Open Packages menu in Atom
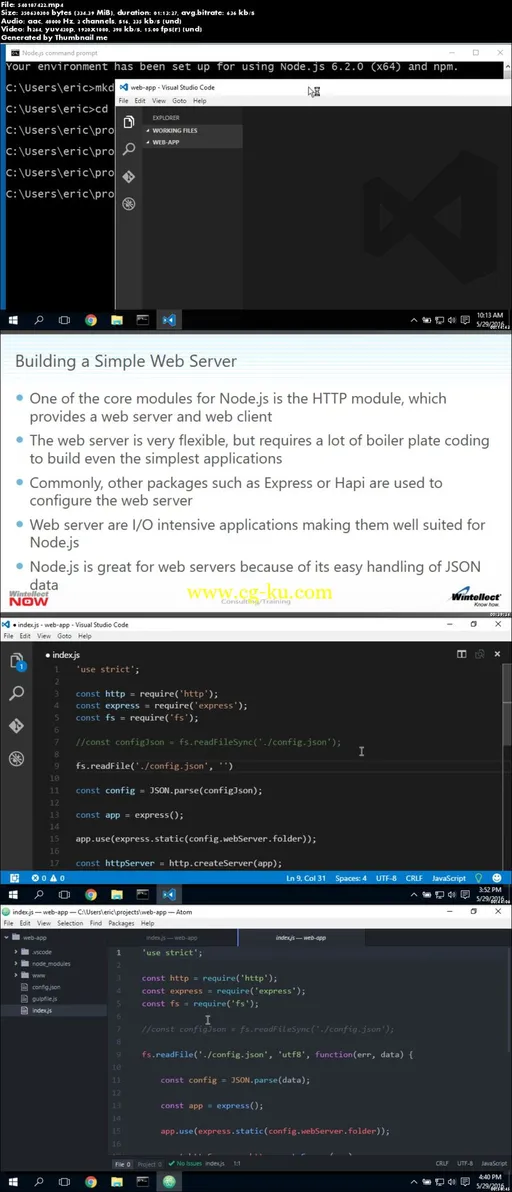This screenshot has height=1192, width=512. click(122, 923)
